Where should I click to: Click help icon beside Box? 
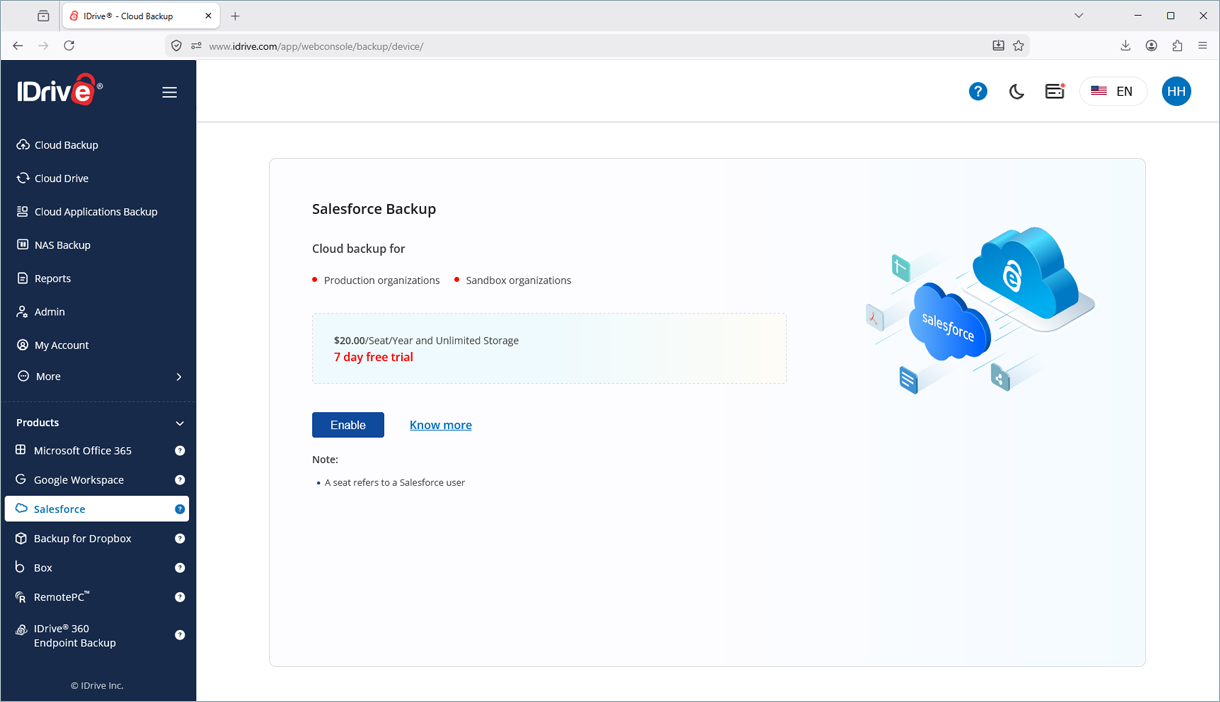[180, 568]
